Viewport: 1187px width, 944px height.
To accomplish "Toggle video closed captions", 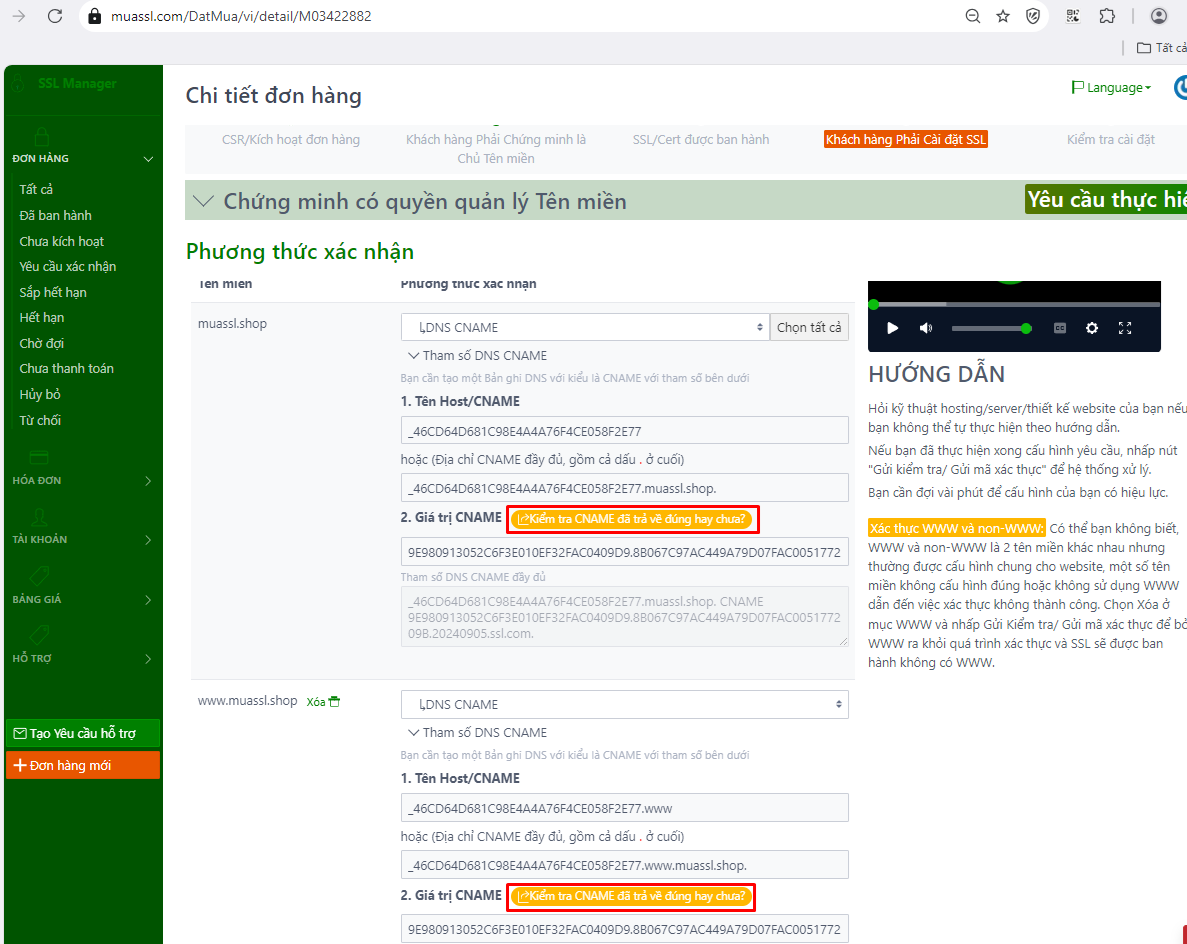I will (1060, 328).
